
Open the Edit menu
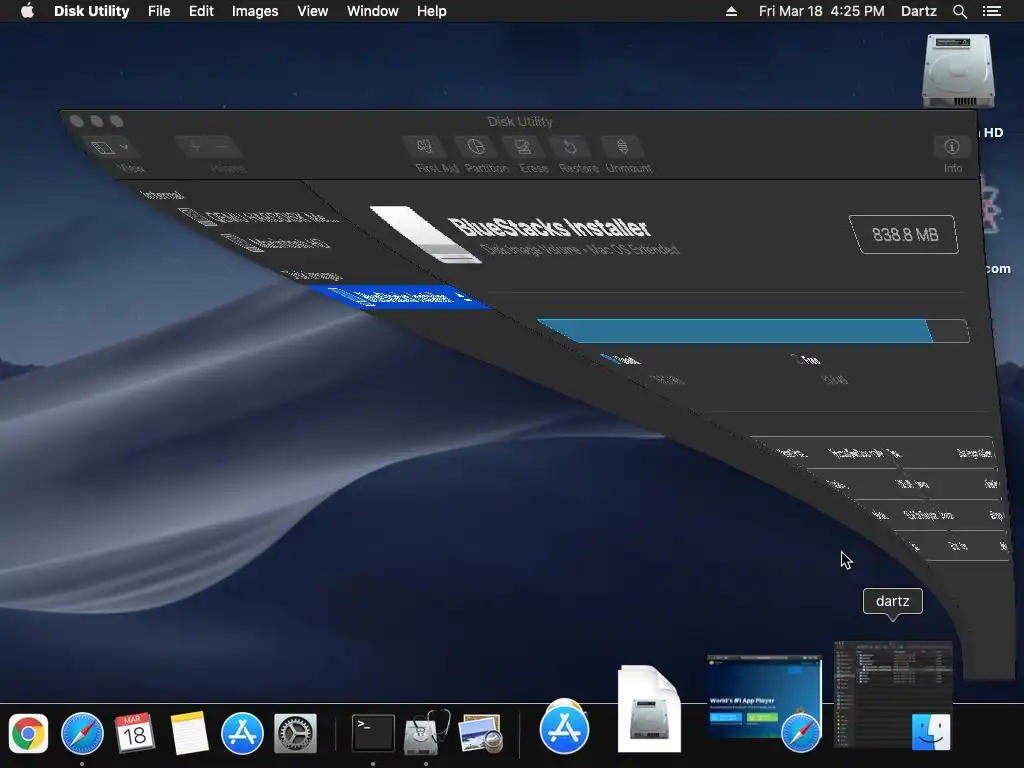(201, 11)
